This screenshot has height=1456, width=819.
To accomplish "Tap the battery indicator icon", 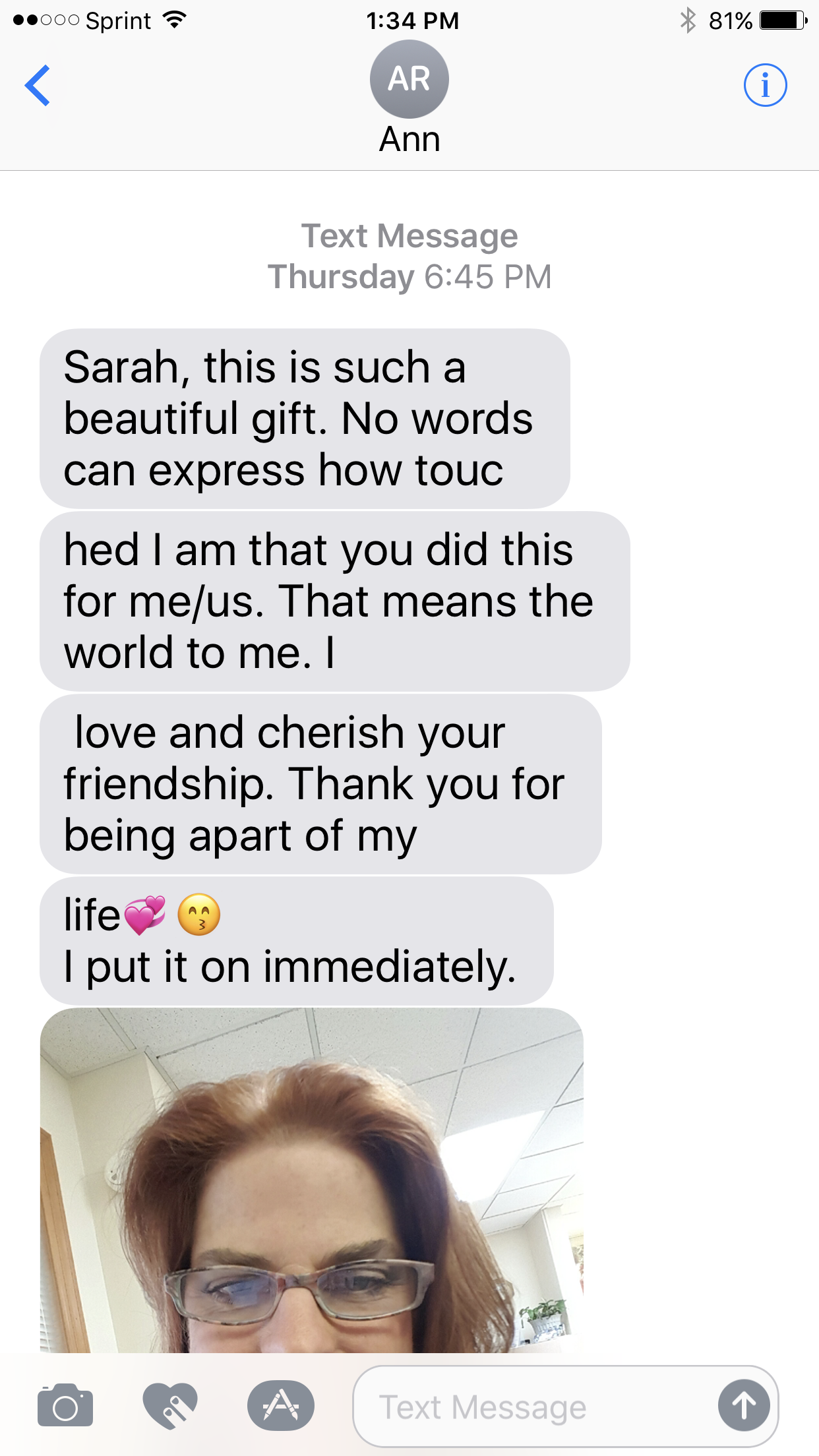I will click(x=784, y=20).
